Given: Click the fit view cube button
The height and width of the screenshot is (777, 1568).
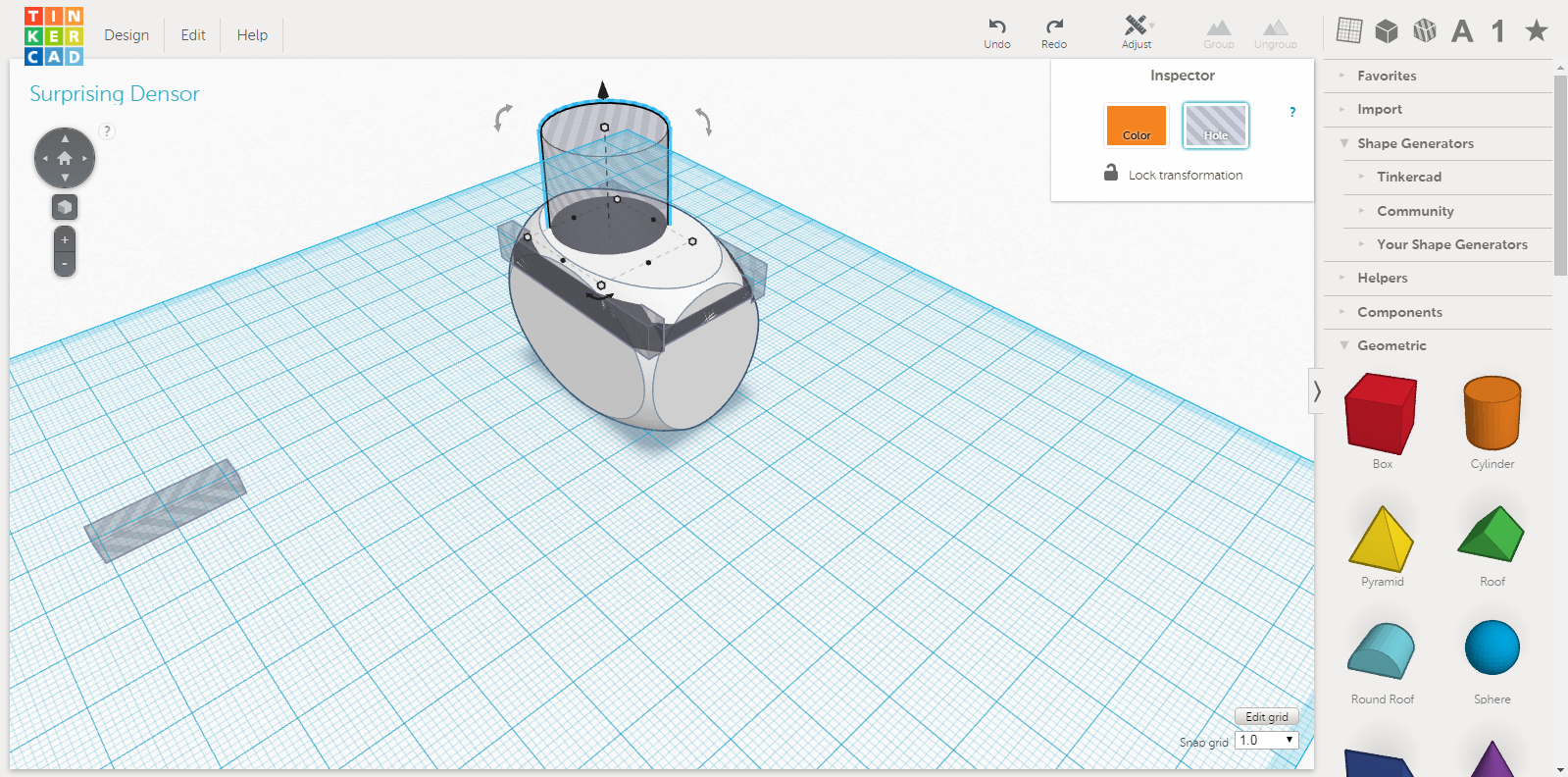Looking at the screenshot, I should click(x=65, y=207).
